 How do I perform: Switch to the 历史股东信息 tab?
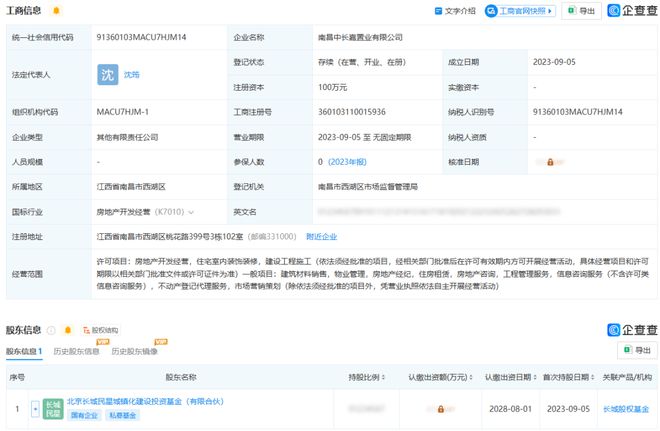tap(76, 351)
